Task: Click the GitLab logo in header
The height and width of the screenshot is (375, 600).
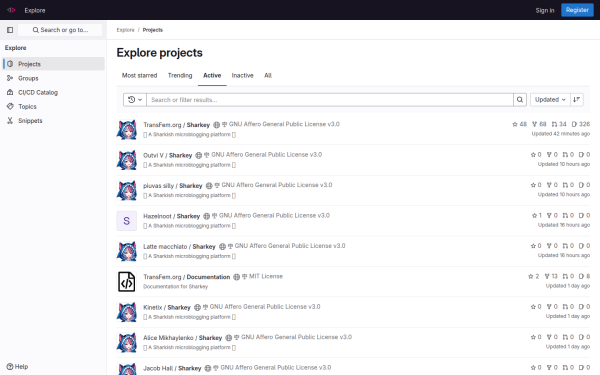Action: tap(11, 10)
